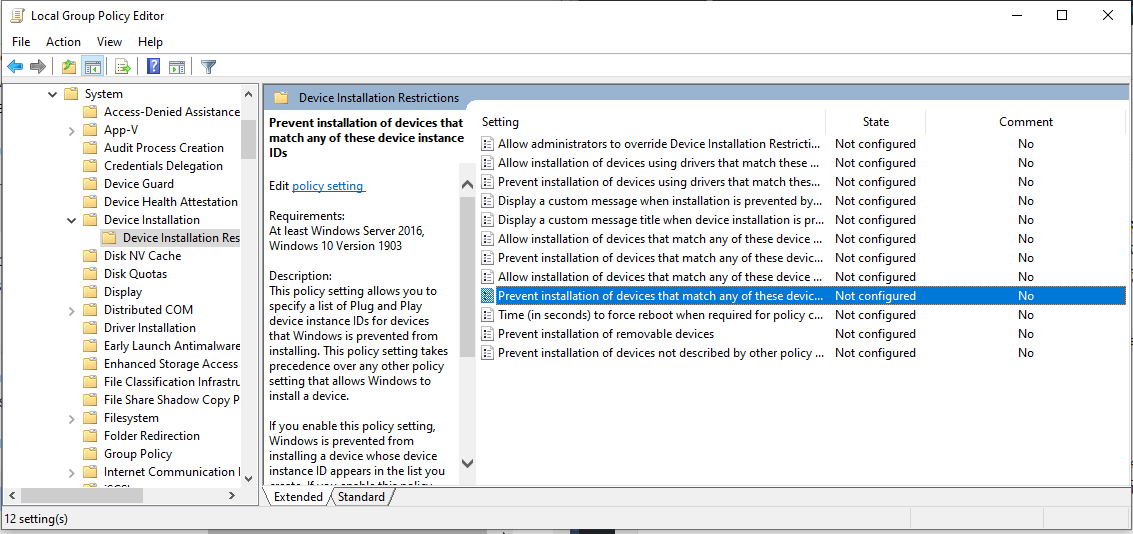Expand the App-V tree node
This screenshot has width=1133, height=534.
72,130
